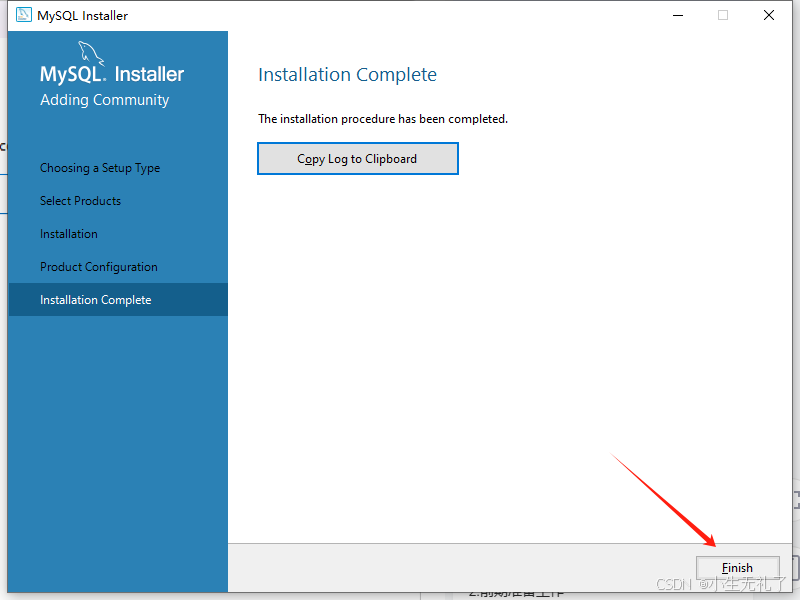Viewport: 800px width, 600px height.
Task: Click the Adding Community subtitle
Action: point(105,99)
